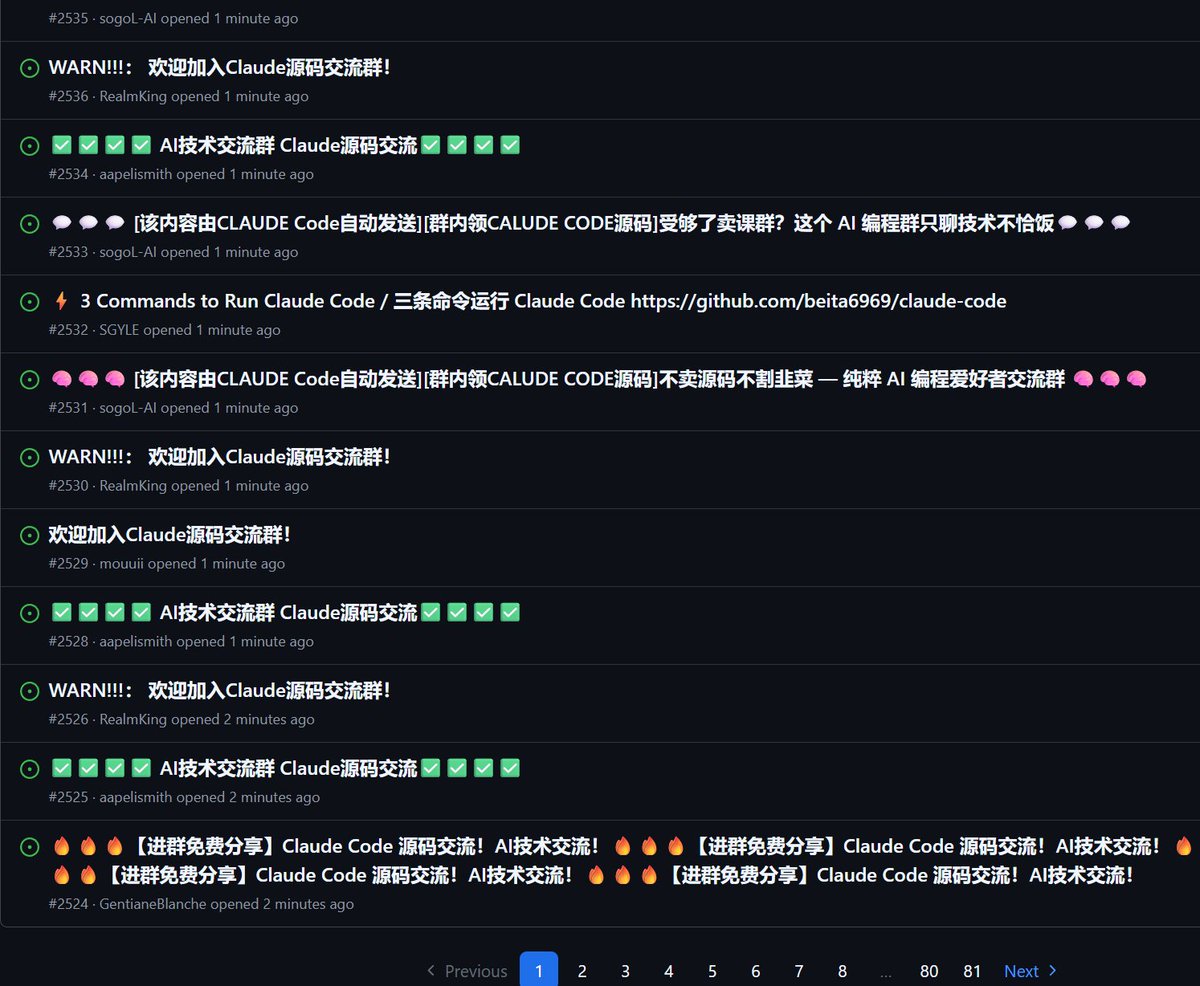Image resolution: width=1200 pixels, height=986 pixels.
Task: Open RealmKing author link on issue #2530
Action: click(x=133, y=487)
